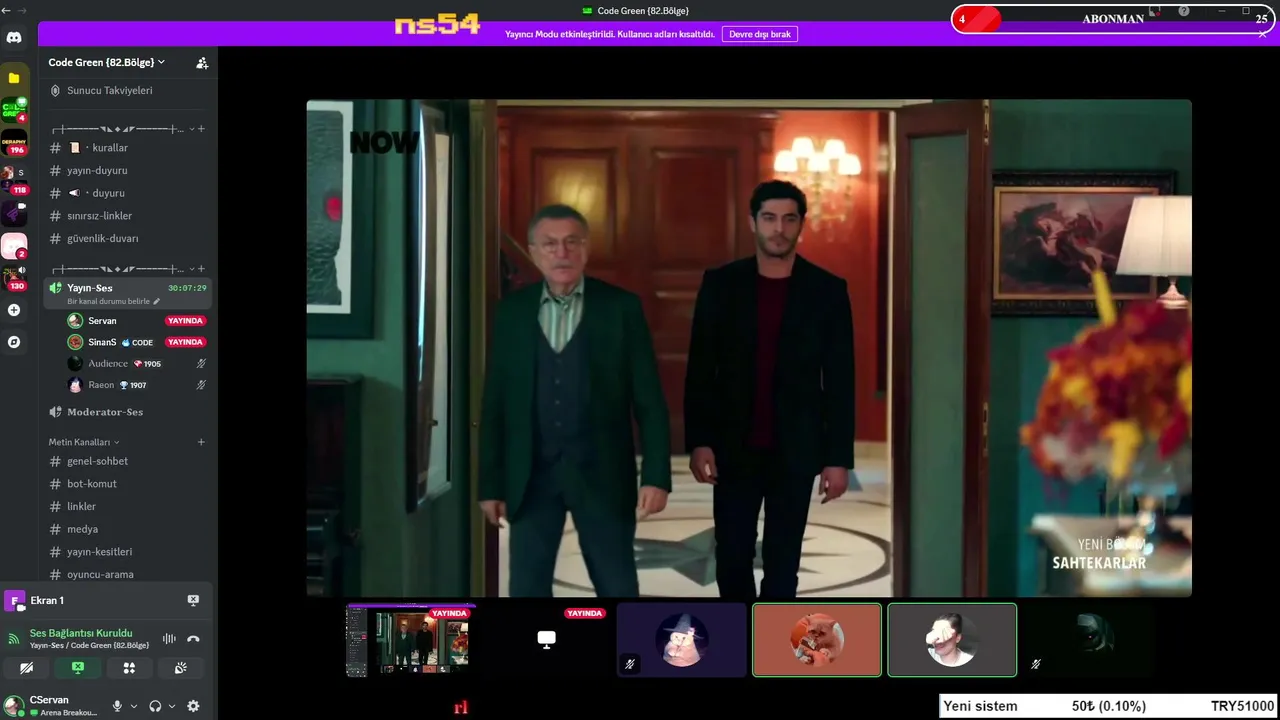Open the Discover servers compass icon
1280x720 pixels.
pos(14,342)
